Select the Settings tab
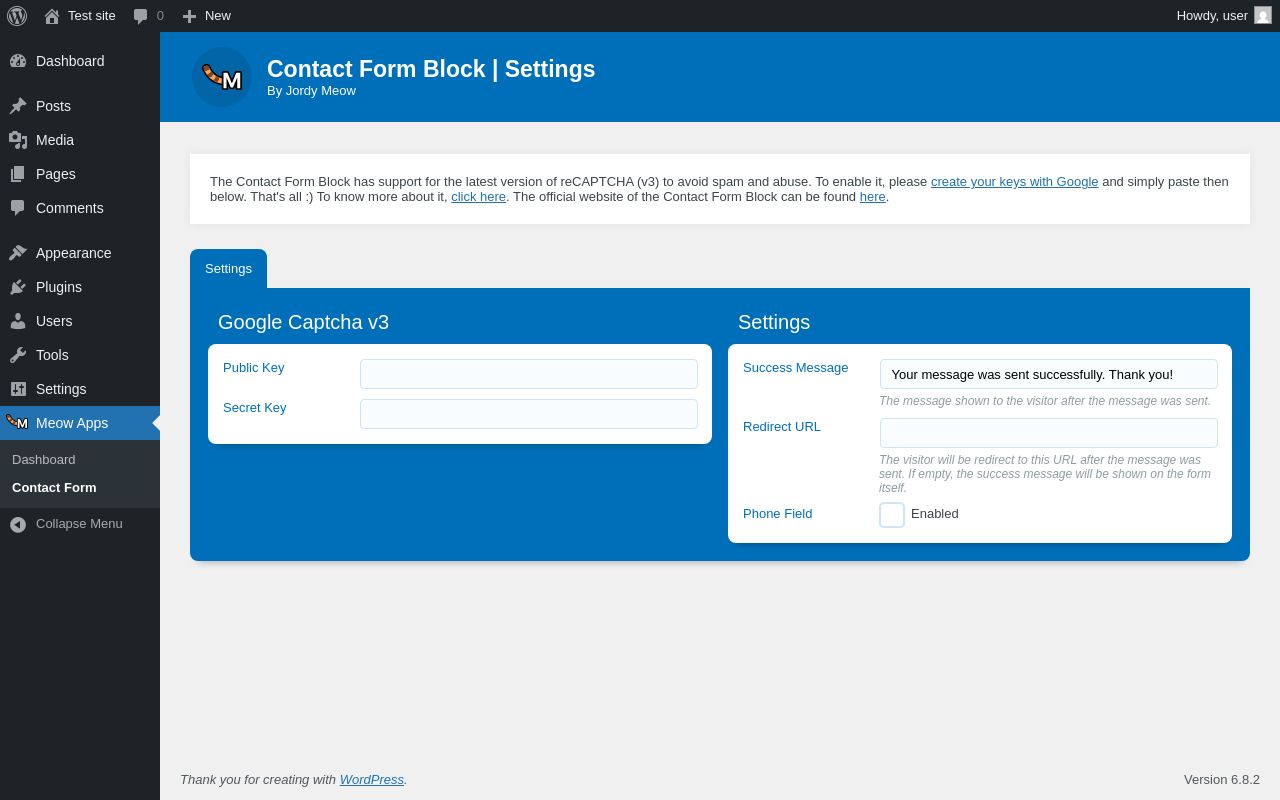The image size is (1280, 800). pos(228,269)
